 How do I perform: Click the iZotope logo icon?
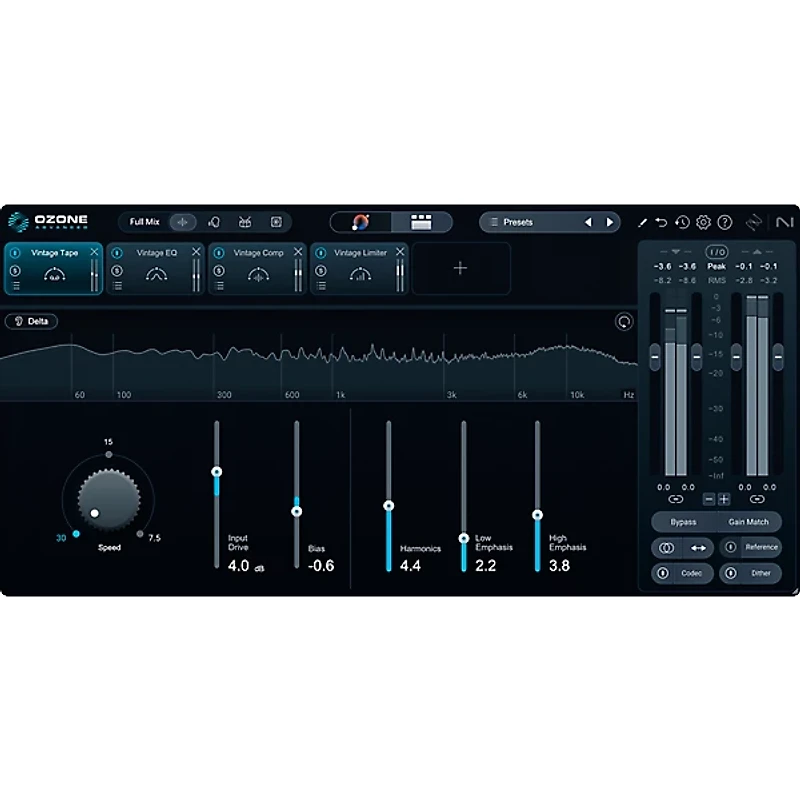tap(754, 222)
